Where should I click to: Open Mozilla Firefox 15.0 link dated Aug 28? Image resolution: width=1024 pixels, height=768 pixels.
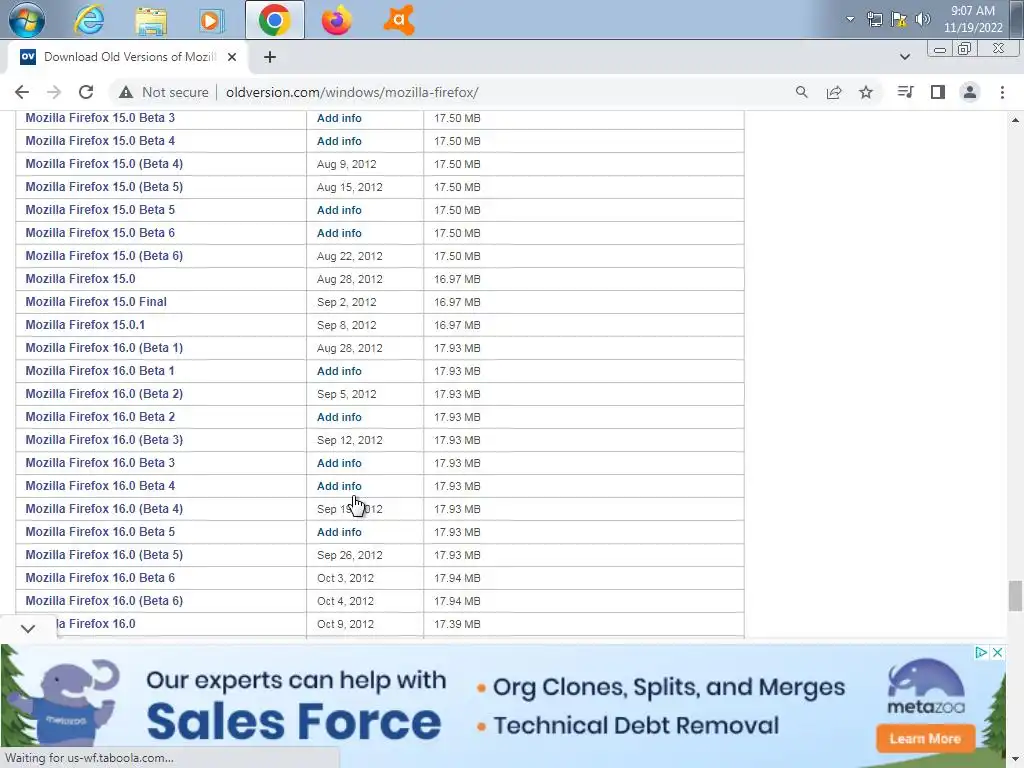pos(80,279)
